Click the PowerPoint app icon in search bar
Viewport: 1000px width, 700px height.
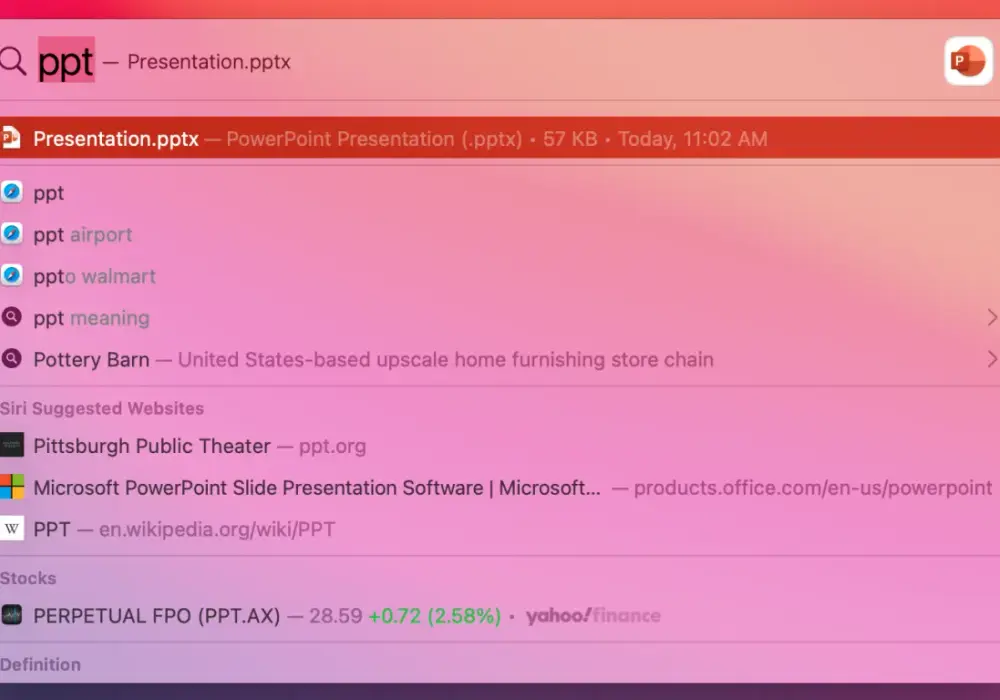(x=968, y=61)
